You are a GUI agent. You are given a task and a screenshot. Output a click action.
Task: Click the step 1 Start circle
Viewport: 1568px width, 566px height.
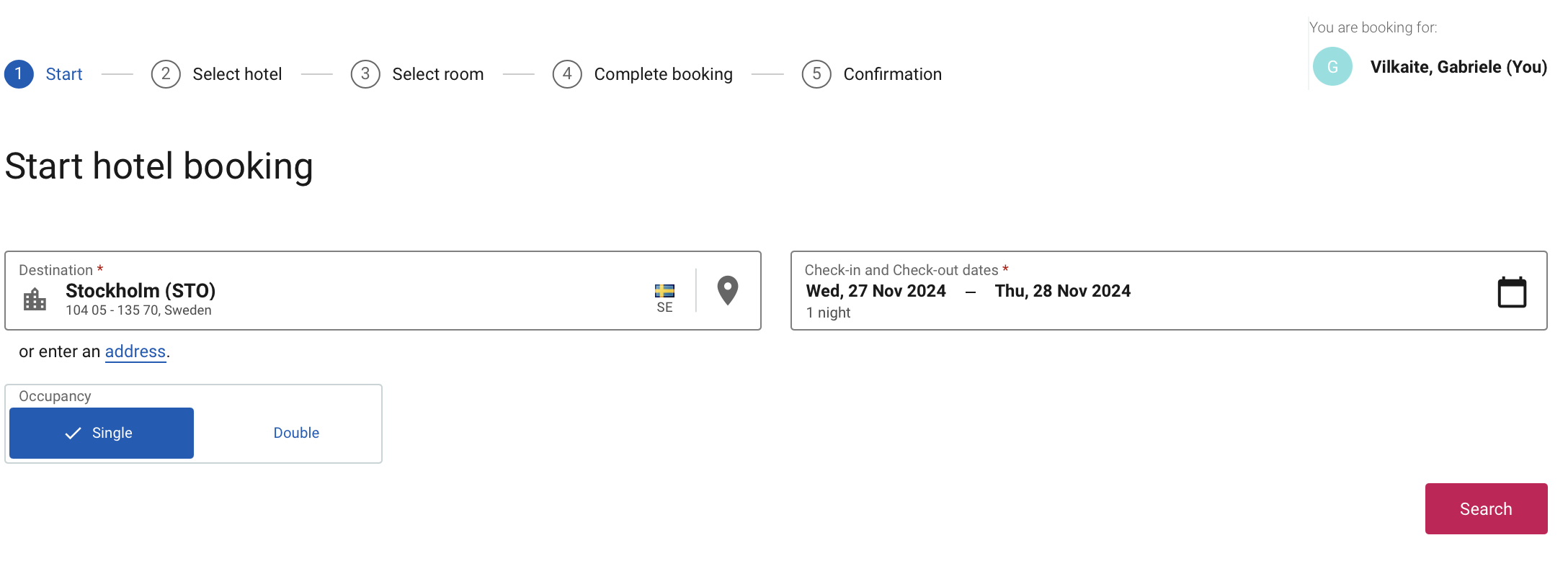[19, 74]
